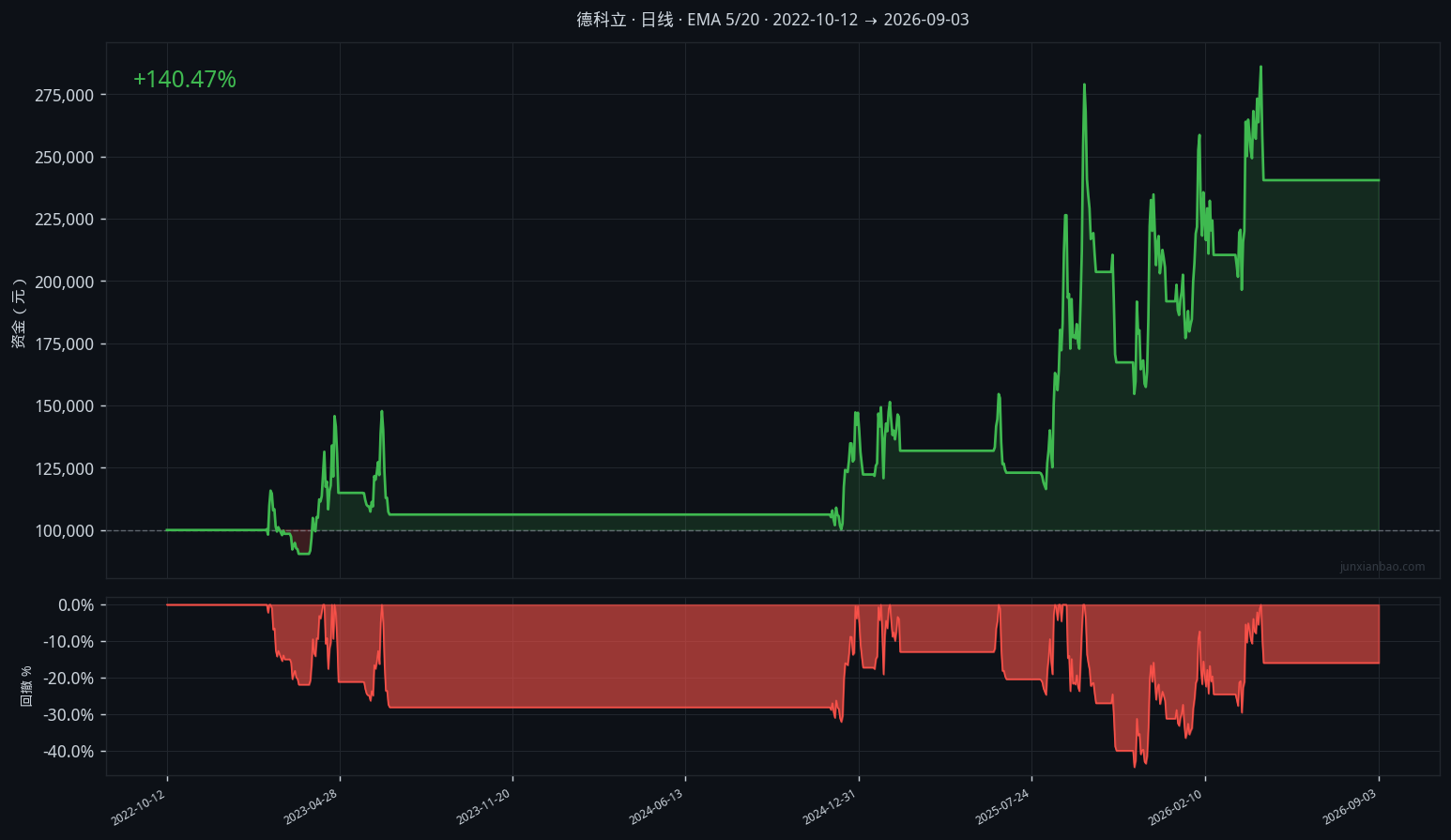Click the 150,000 y-axis tick label
The image size is (1451, 840).
(x=65, y=406)
